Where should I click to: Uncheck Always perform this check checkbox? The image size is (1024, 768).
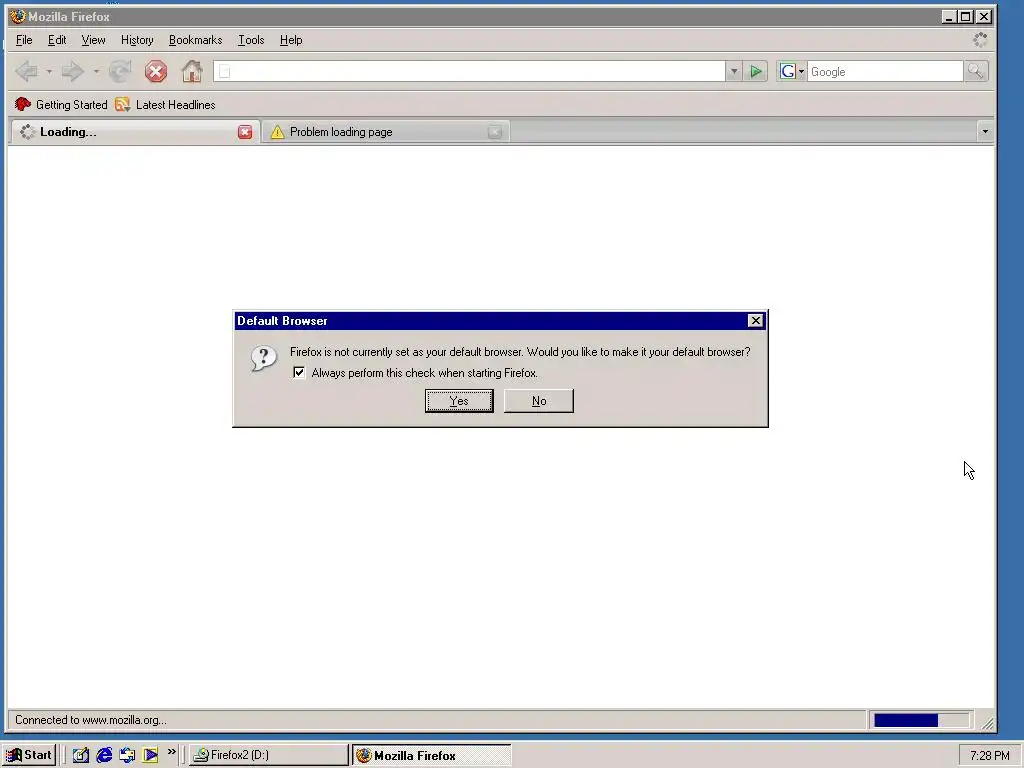click(x=299, y=373)
